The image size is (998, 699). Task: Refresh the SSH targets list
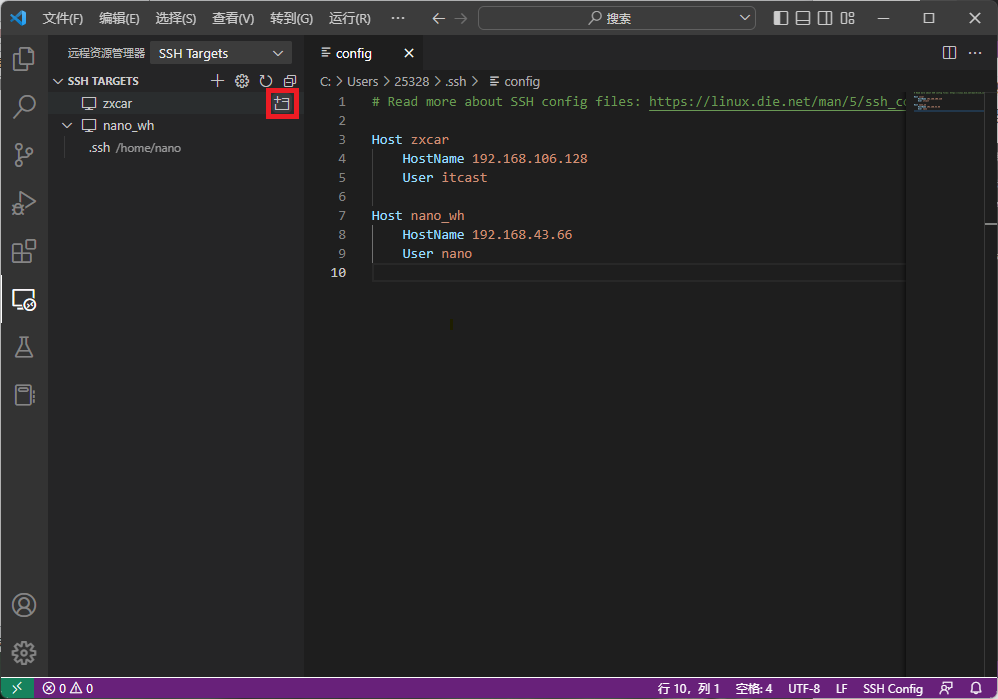pyautogui.click(x=266, y=81)
